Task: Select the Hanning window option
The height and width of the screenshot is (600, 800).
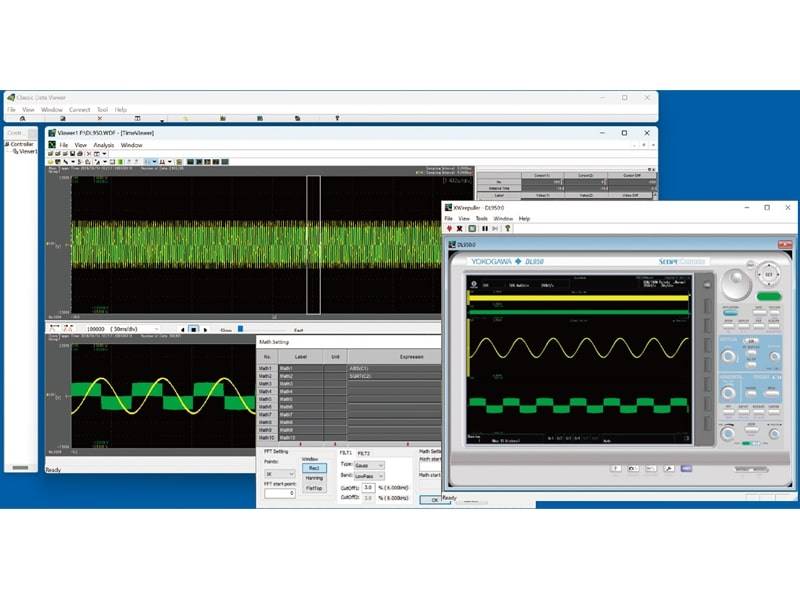Action: click(314, 478)
